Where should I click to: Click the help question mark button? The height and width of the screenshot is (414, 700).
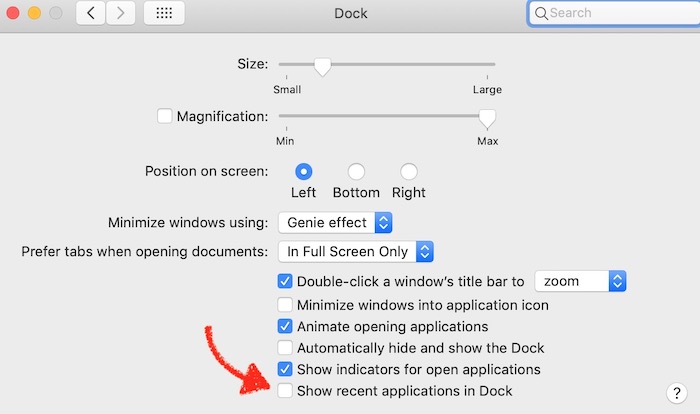point(673,392)
